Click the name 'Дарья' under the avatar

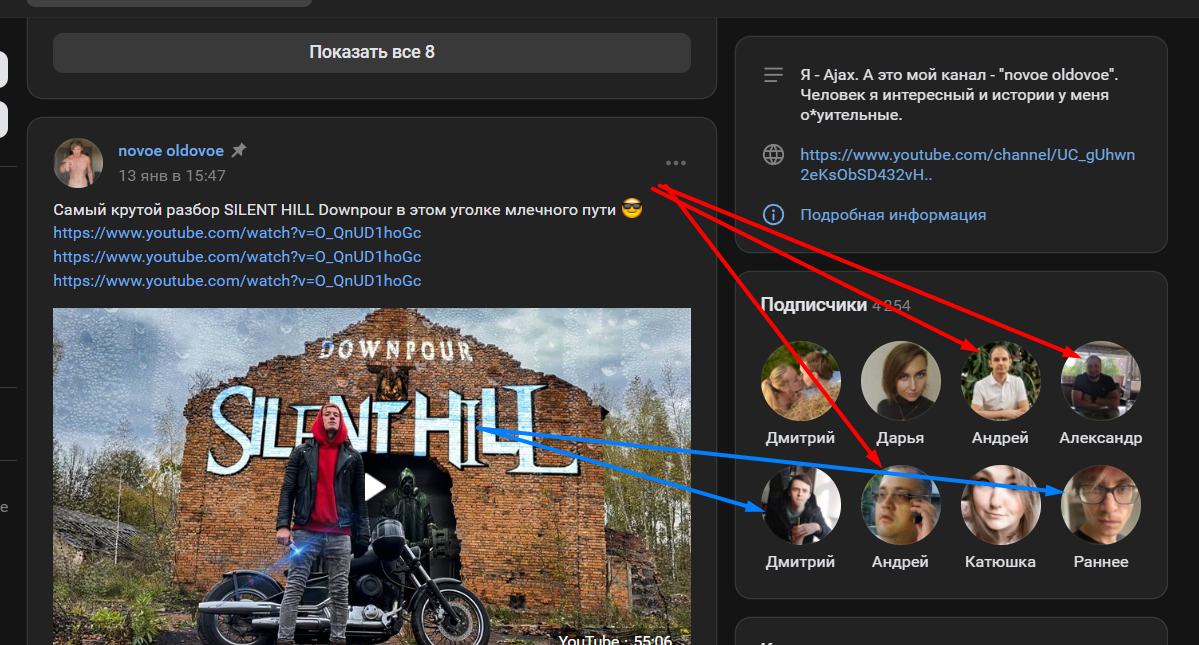point(900,438)
